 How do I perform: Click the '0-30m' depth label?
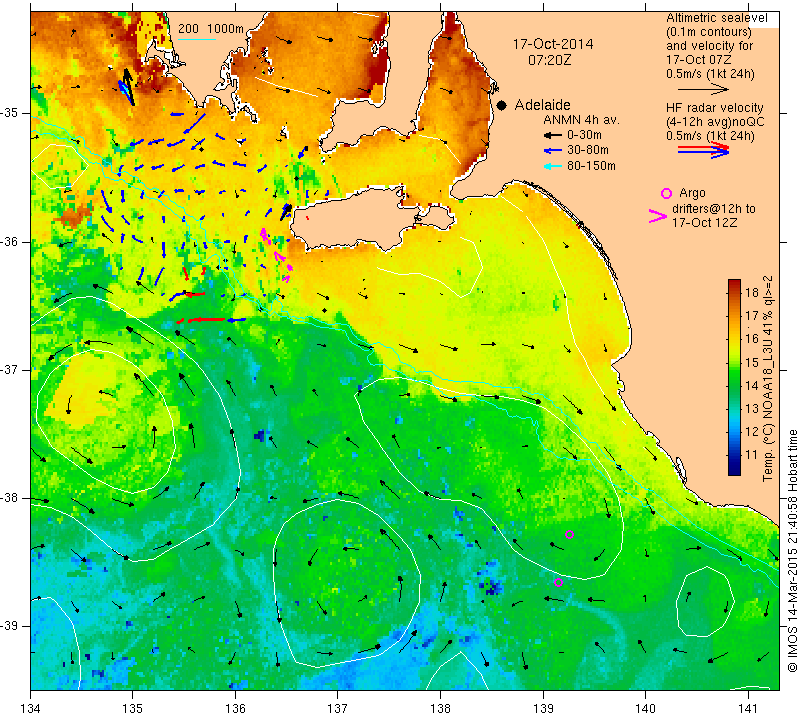click(584, 135)
